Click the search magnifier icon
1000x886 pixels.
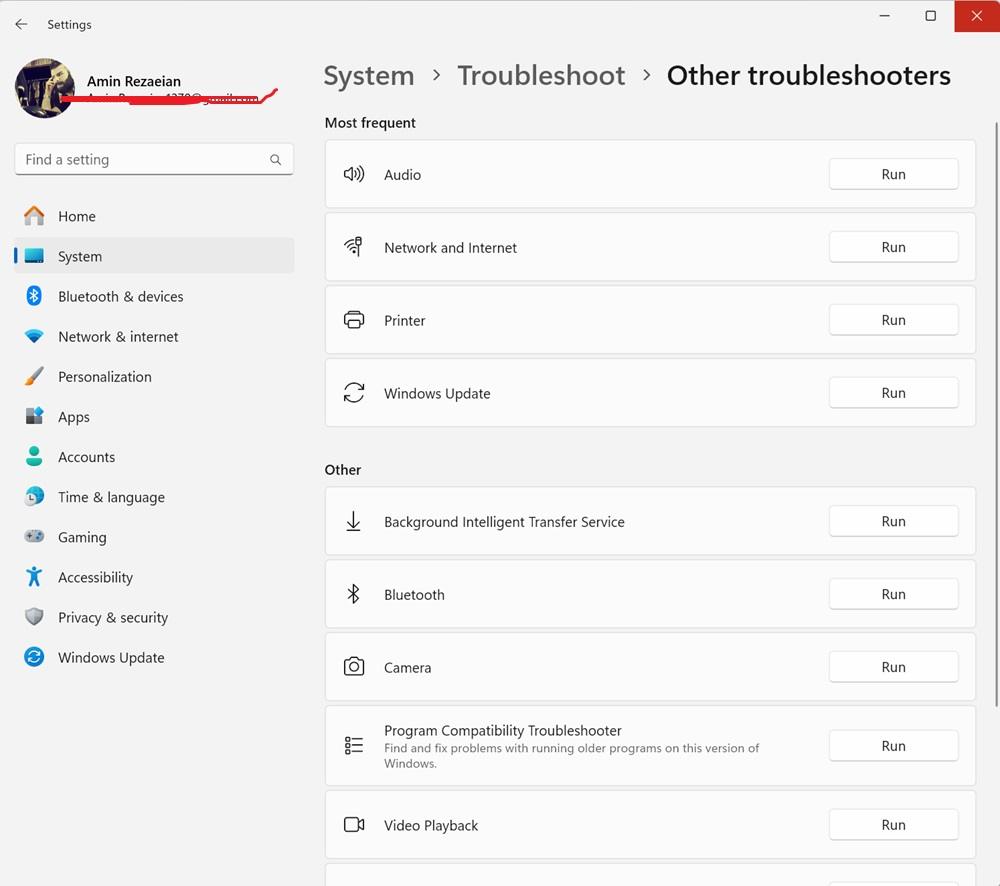[x=275, y=160]
